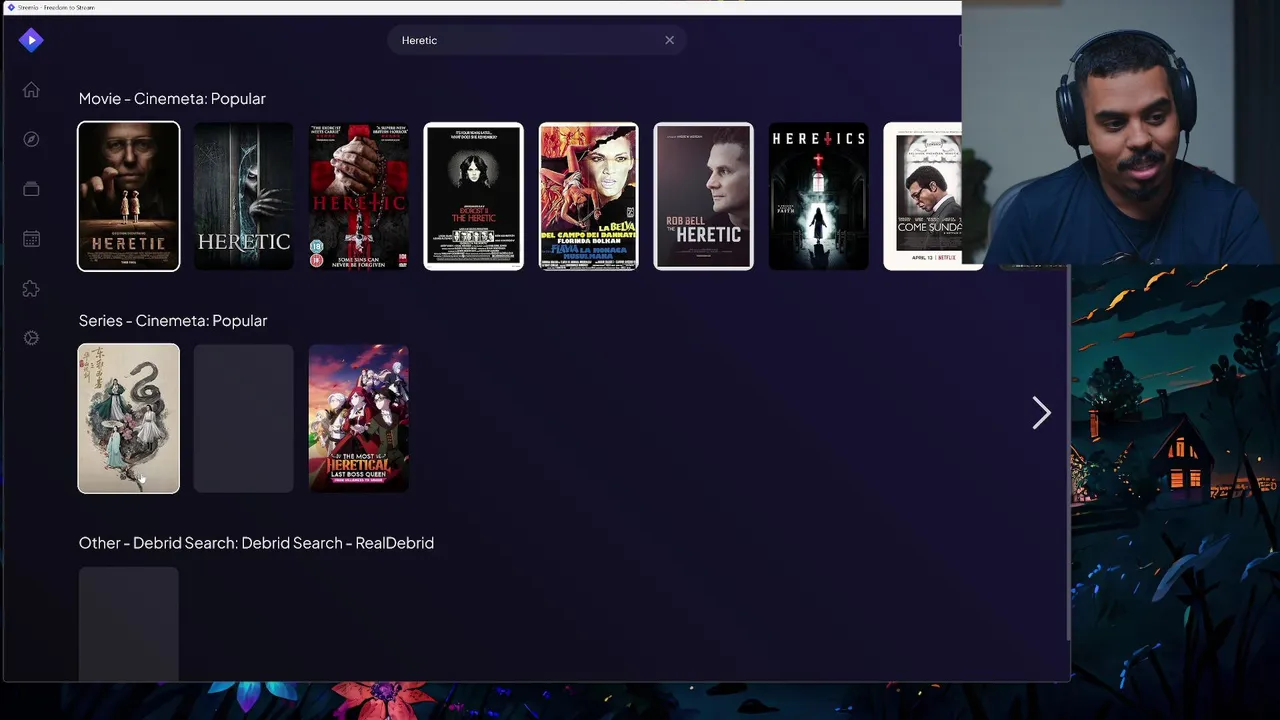Click Stremio window title text

[56, 7]
